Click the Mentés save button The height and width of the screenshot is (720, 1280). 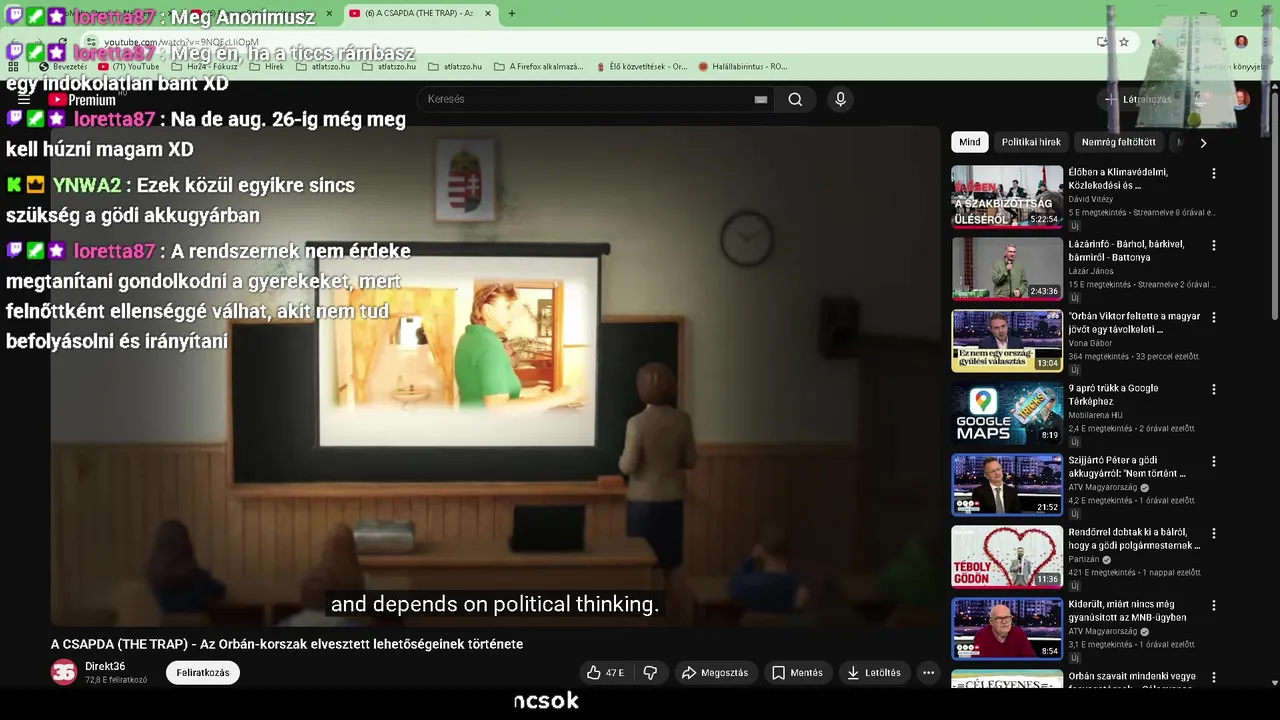(x=797, y=673)
